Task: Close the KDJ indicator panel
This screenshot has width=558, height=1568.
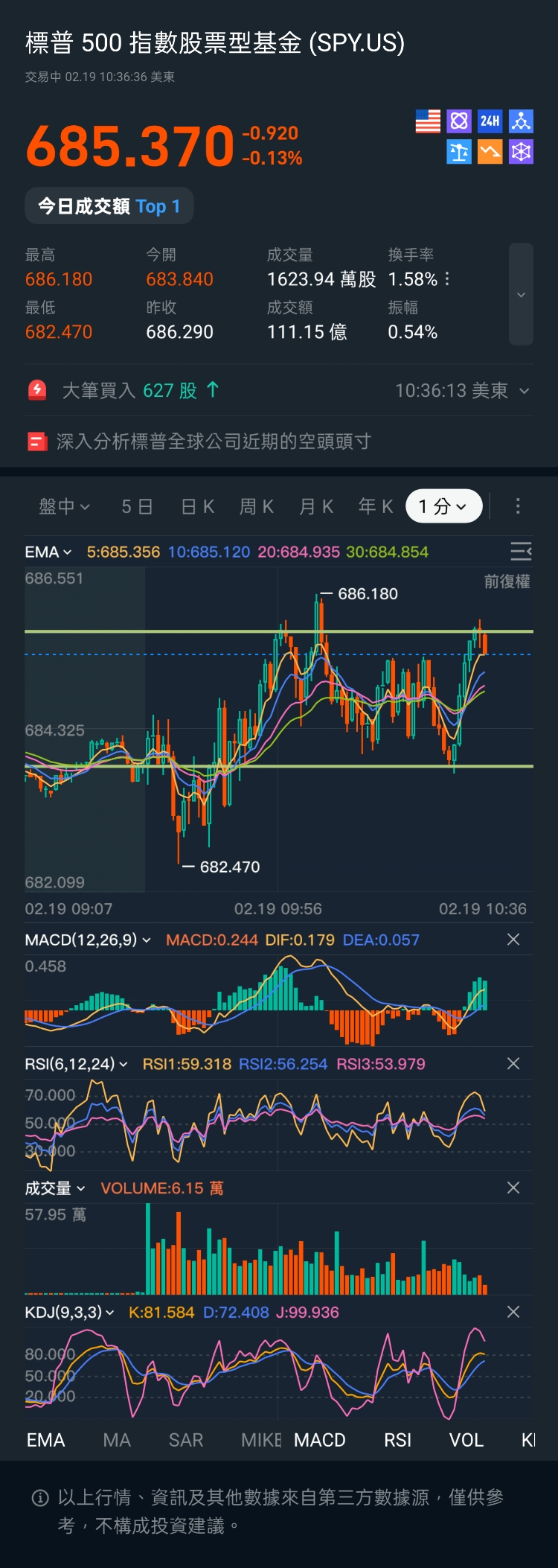Action: click(513, 1312)
